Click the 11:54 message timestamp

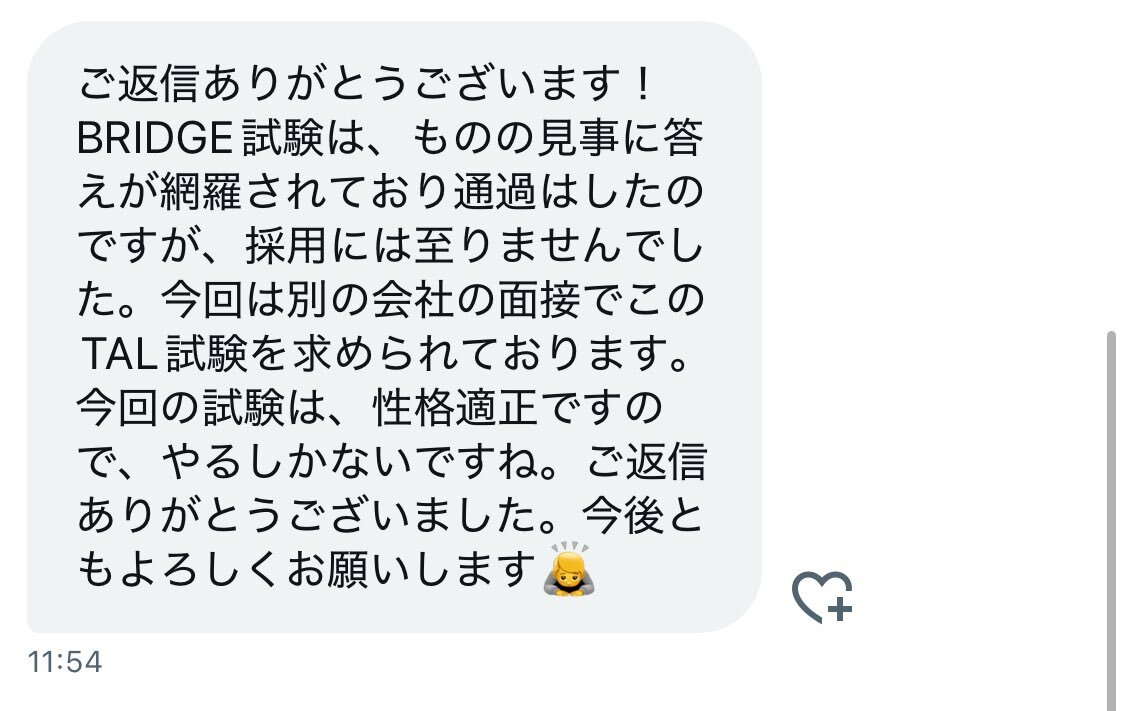[65, 661]
